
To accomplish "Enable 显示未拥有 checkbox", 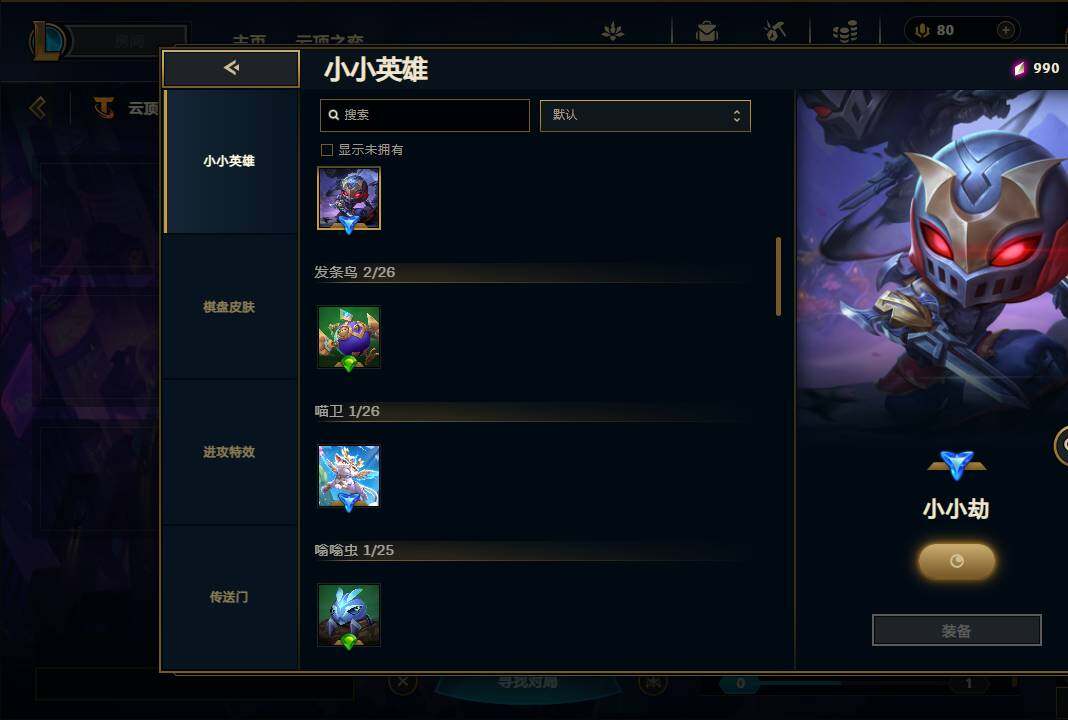I will (x=327, y=150).
